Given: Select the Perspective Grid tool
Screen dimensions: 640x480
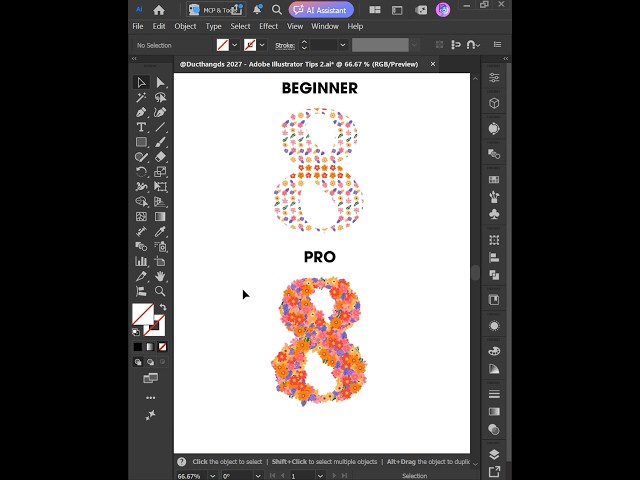Looking at the screenshot, I should point(160,202).
